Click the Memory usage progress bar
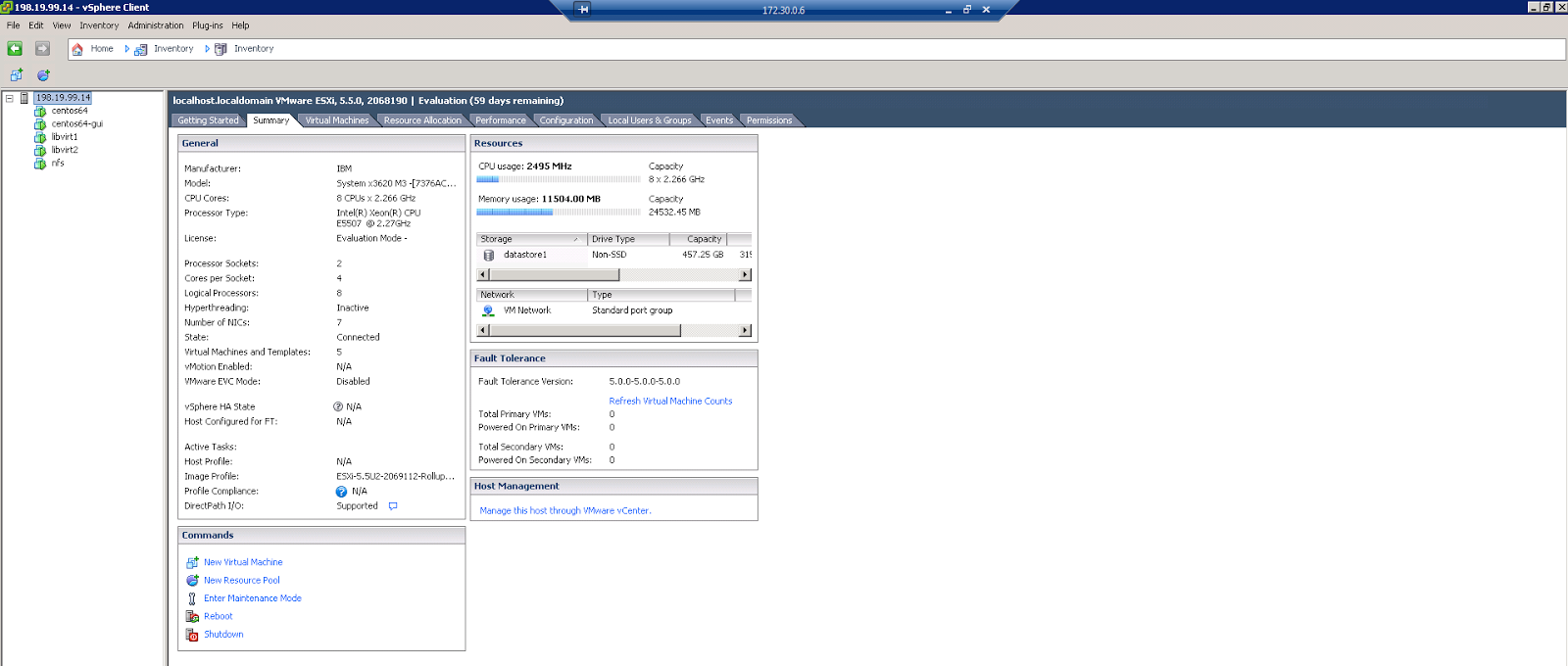The height and width of the screenshot is (666, 1568). tap(559, 212)
